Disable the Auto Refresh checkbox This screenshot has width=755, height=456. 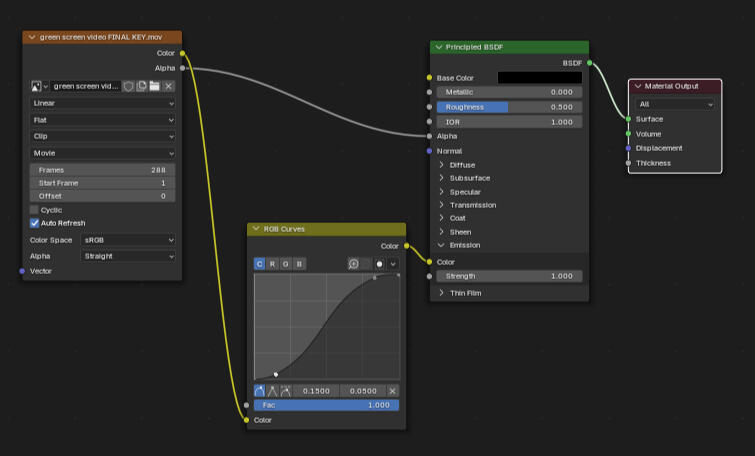pyautogui.click(x=34, y=223)
